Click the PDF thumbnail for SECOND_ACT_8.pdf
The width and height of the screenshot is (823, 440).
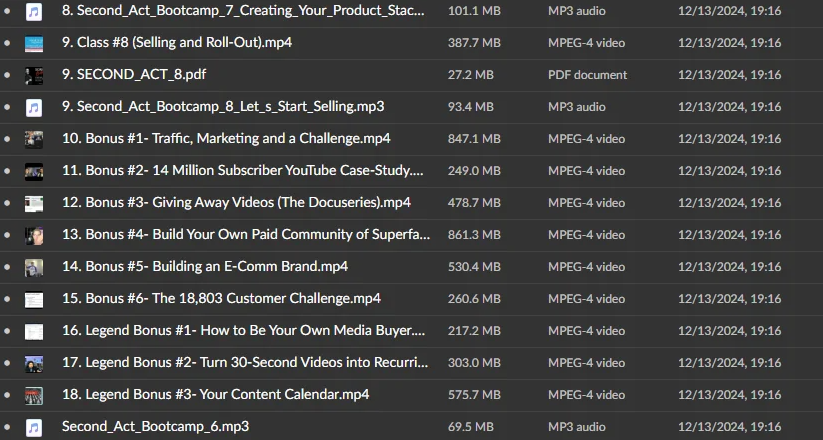pyautogui.click(x=34, y=75)
